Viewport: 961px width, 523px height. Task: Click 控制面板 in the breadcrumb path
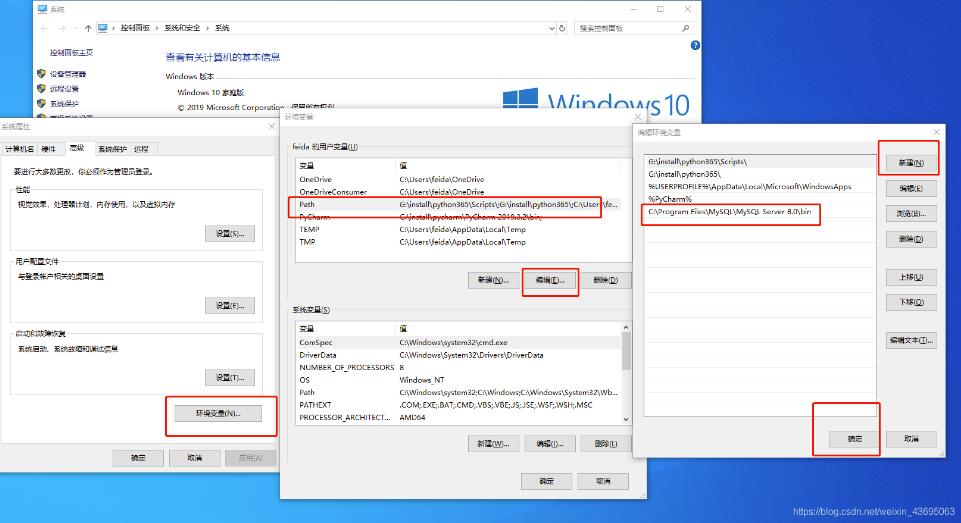135,28
